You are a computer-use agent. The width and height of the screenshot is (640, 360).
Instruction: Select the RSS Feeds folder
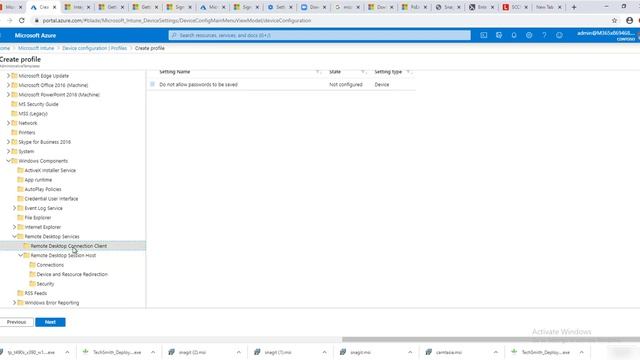pos(36,293)
